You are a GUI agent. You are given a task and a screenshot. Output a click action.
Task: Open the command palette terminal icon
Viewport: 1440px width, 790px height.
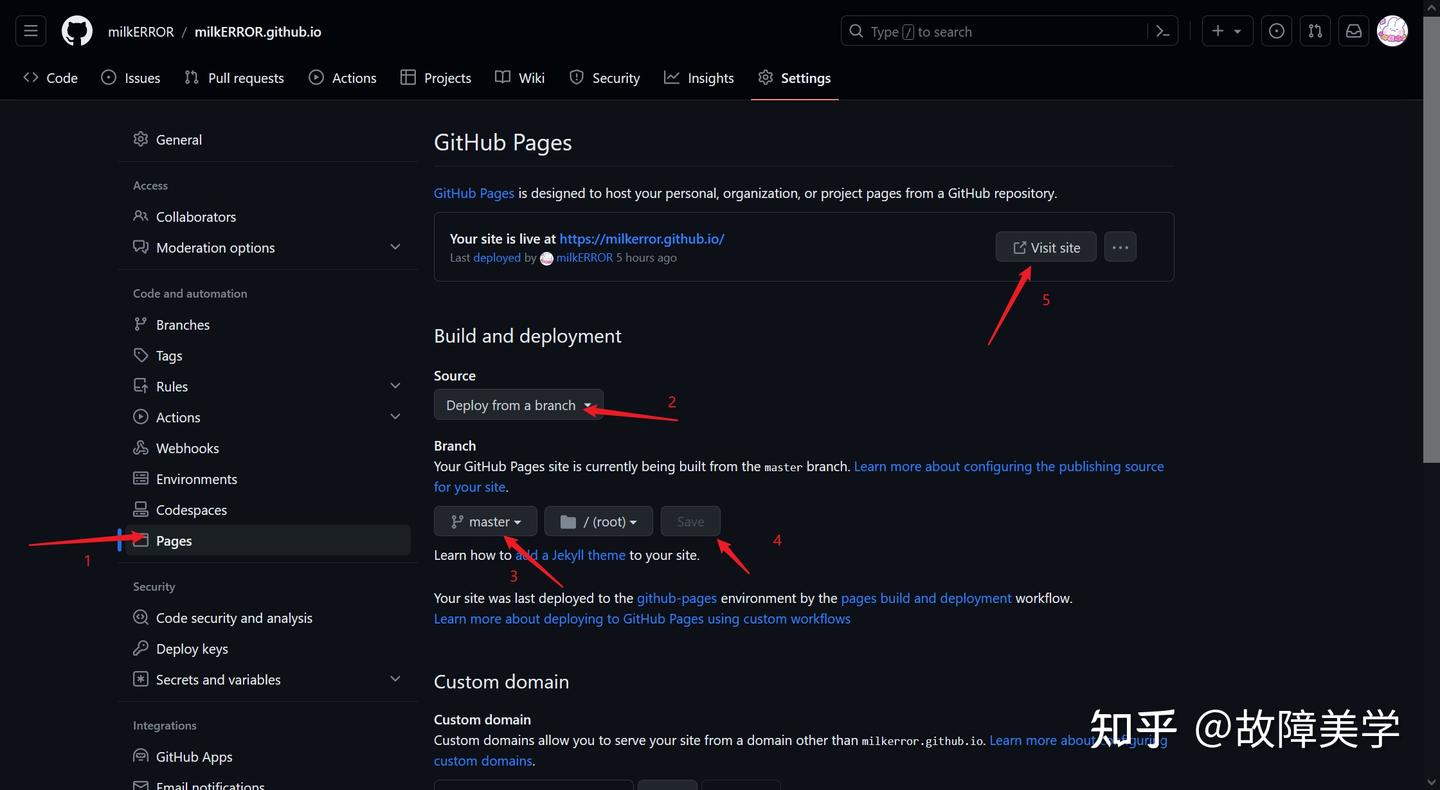point(1162,31)
